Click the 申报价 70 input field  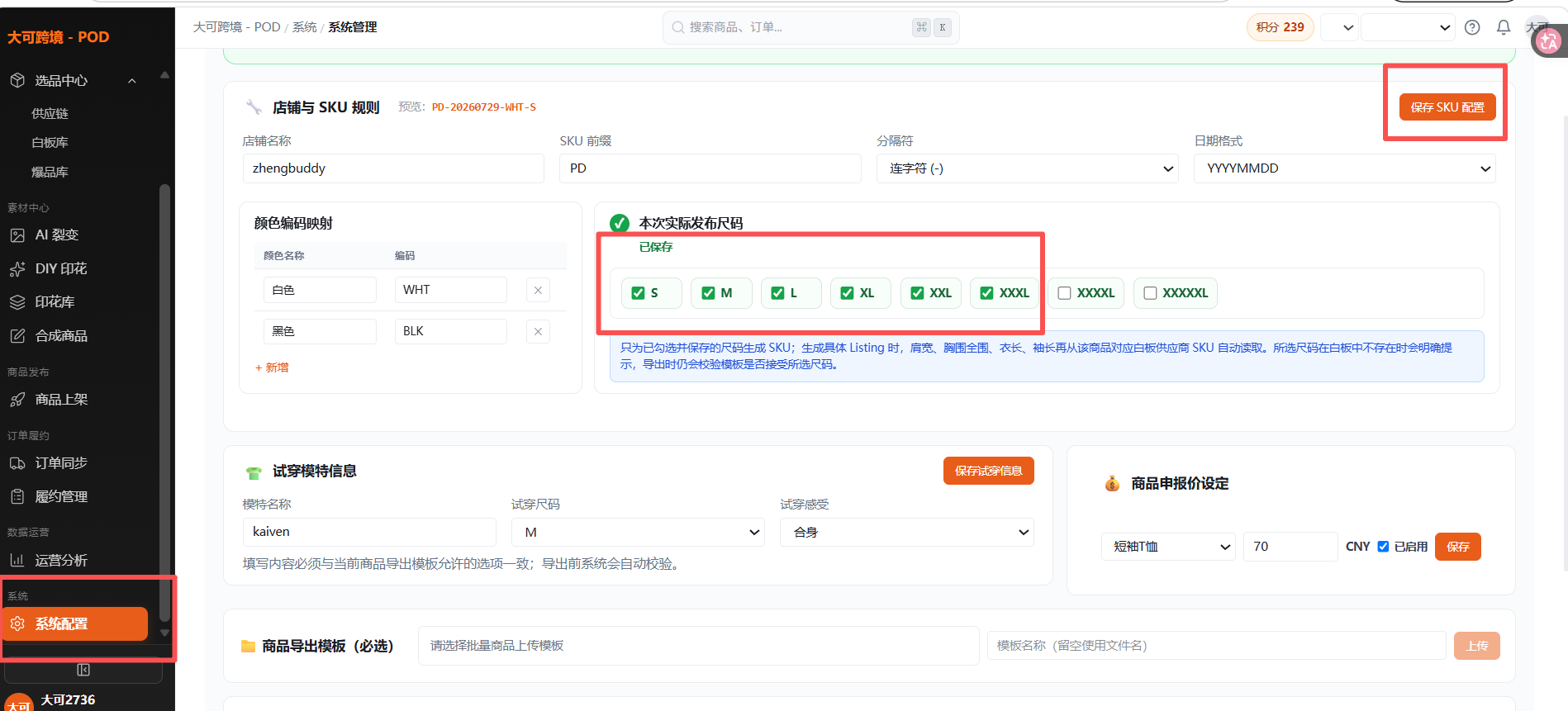pos(1290,547)
